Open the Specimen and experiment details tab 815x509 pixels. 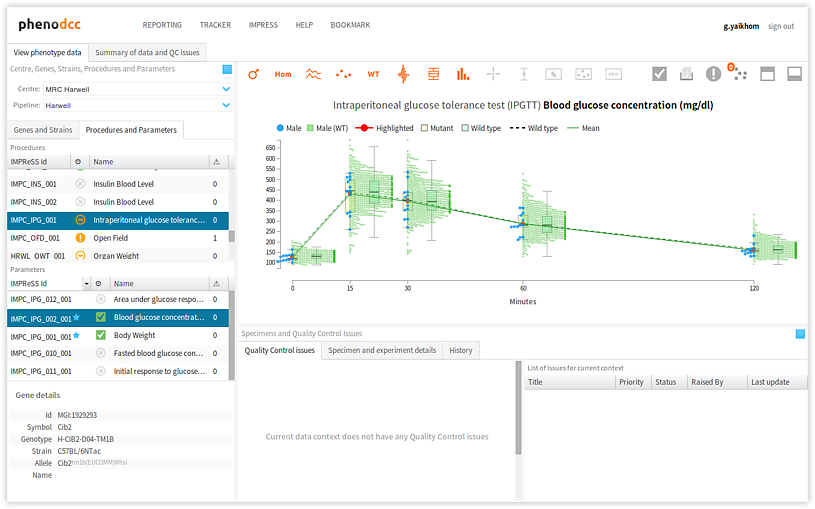(382, 350)
